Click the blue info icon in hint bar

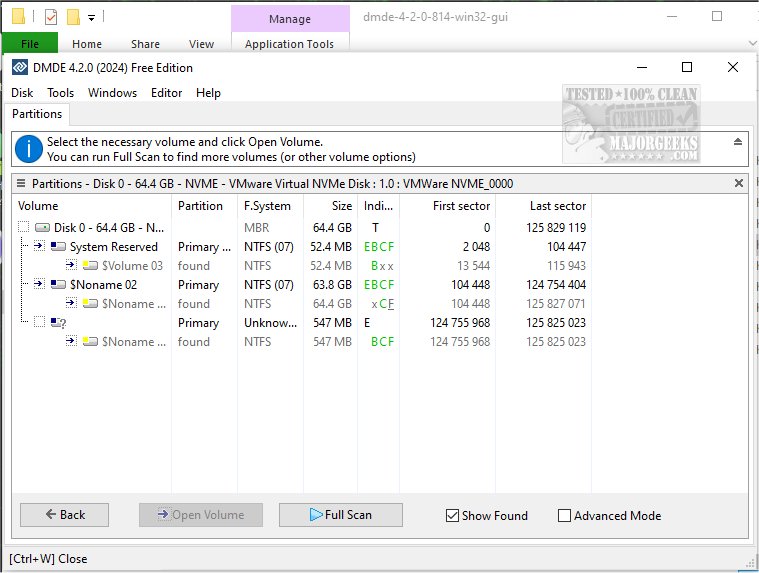(x=29, y=149)
